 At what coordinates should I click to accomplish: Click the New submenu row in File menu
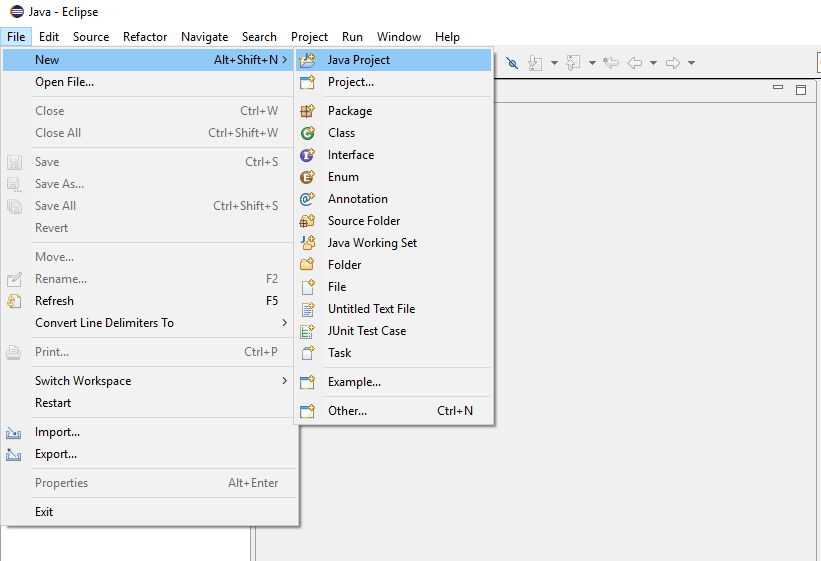pos(149,60)
